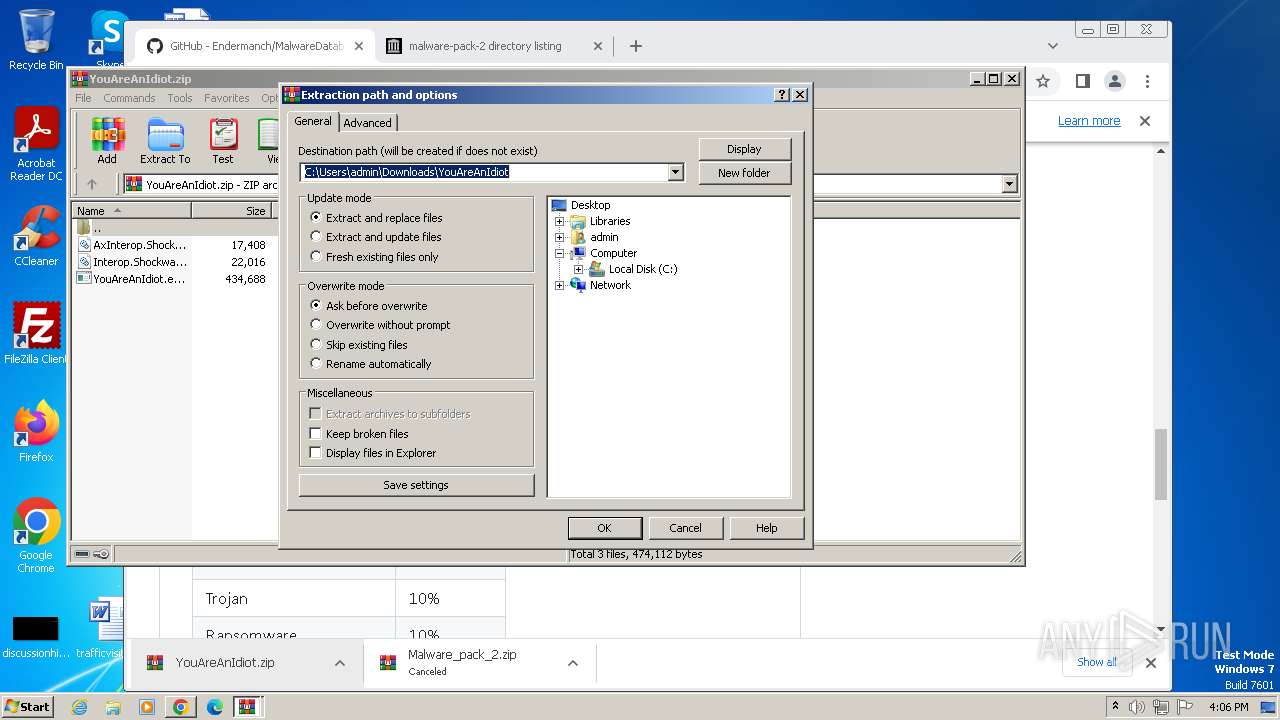Viewport: 1280px width, 720px height.
Task: Select Ask before overwrite option
Action: [x=369, y=305]
